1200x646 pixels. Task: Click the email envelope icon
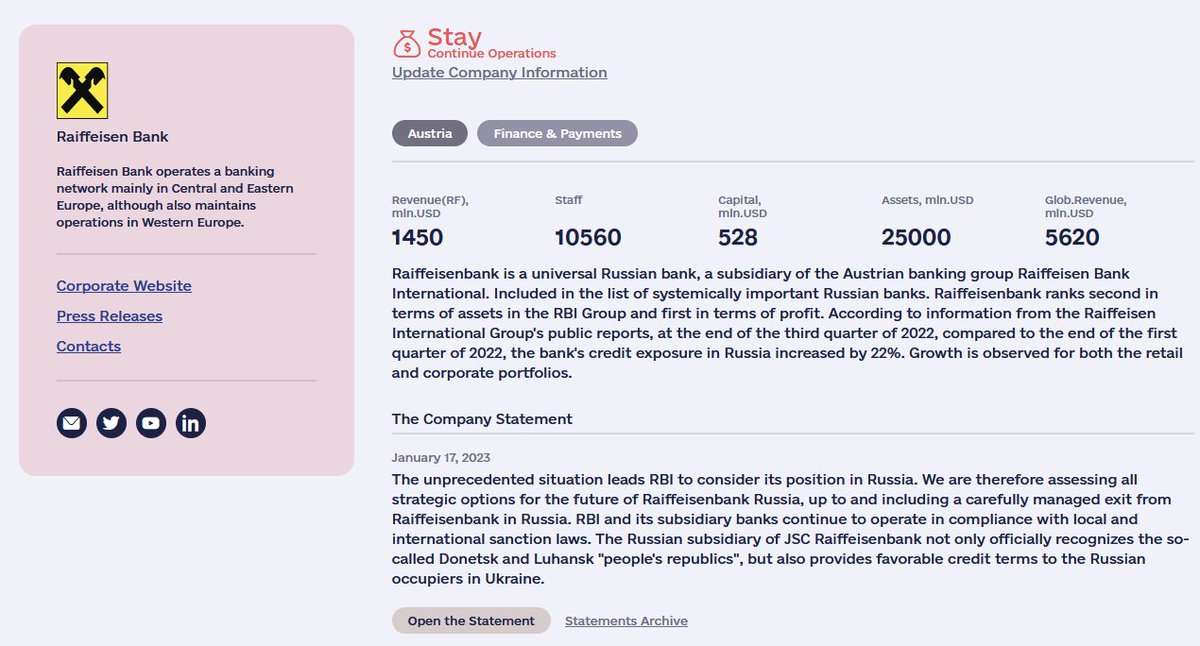pyautogui.click(x=71, y=423)
